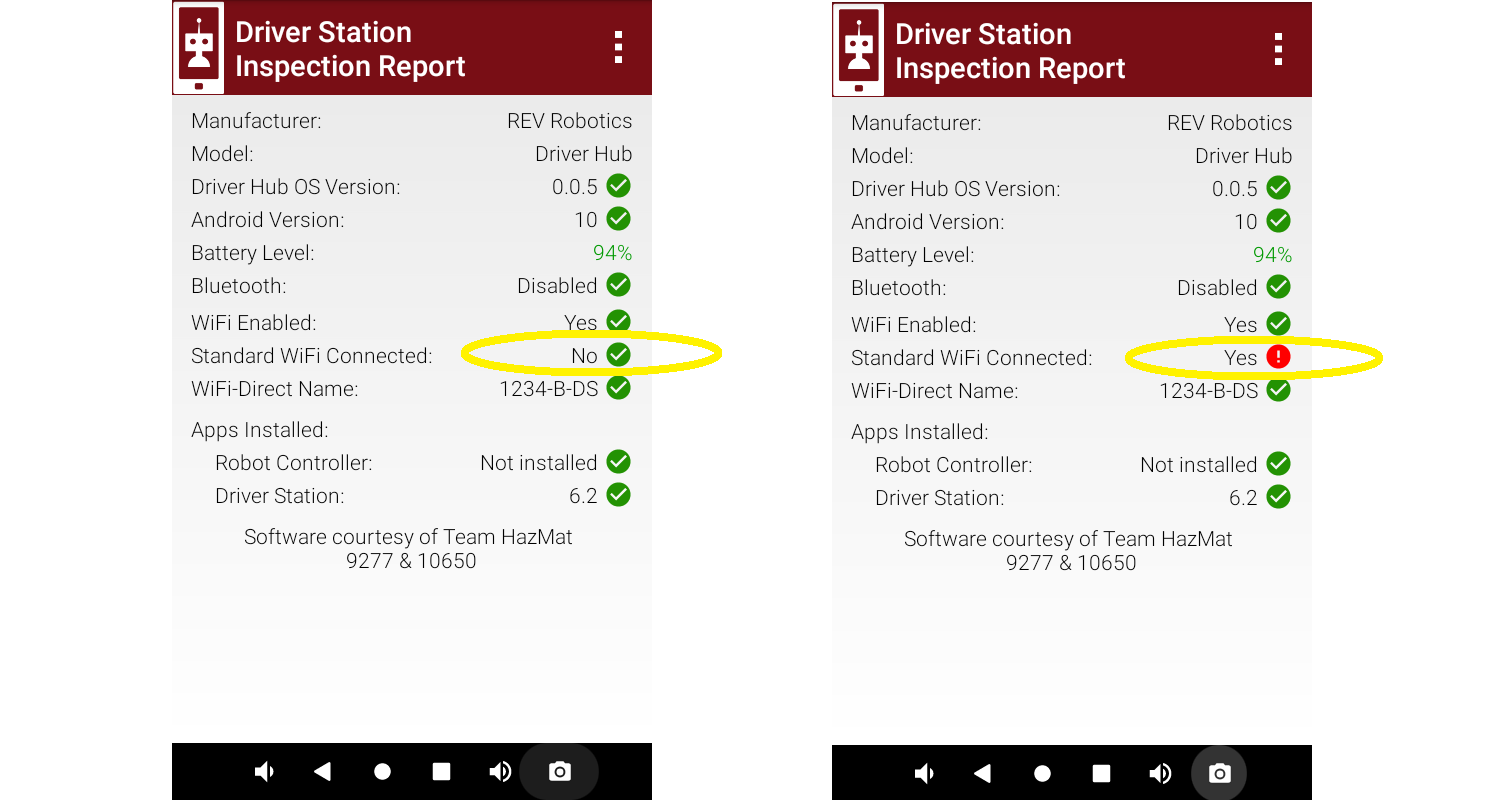The height and width of the screenshot is (800, 1508).
Task: Tap the Standard WiFi Connected No indicator
Action: 586,355
